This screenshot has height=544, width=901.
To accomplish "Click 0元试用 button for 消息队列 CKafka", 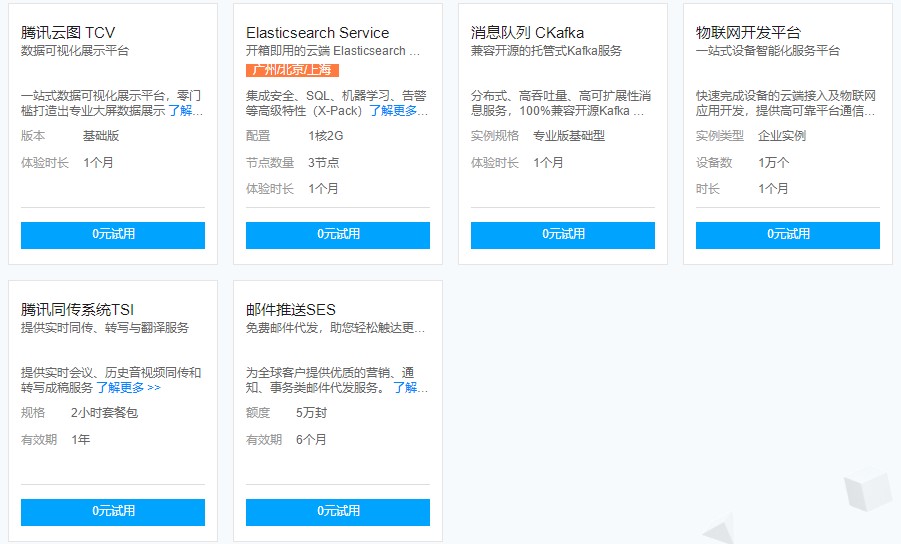I will [x=563, y=235].
